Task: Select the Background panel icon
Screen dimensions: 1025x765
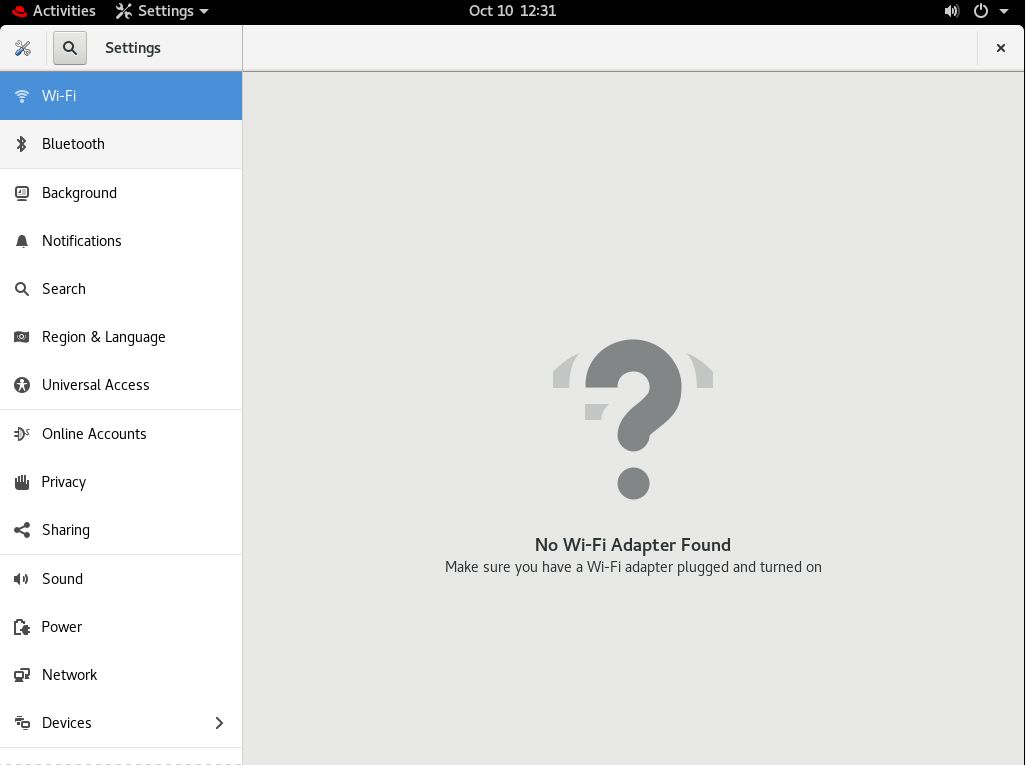Action: tap(22, 193)
